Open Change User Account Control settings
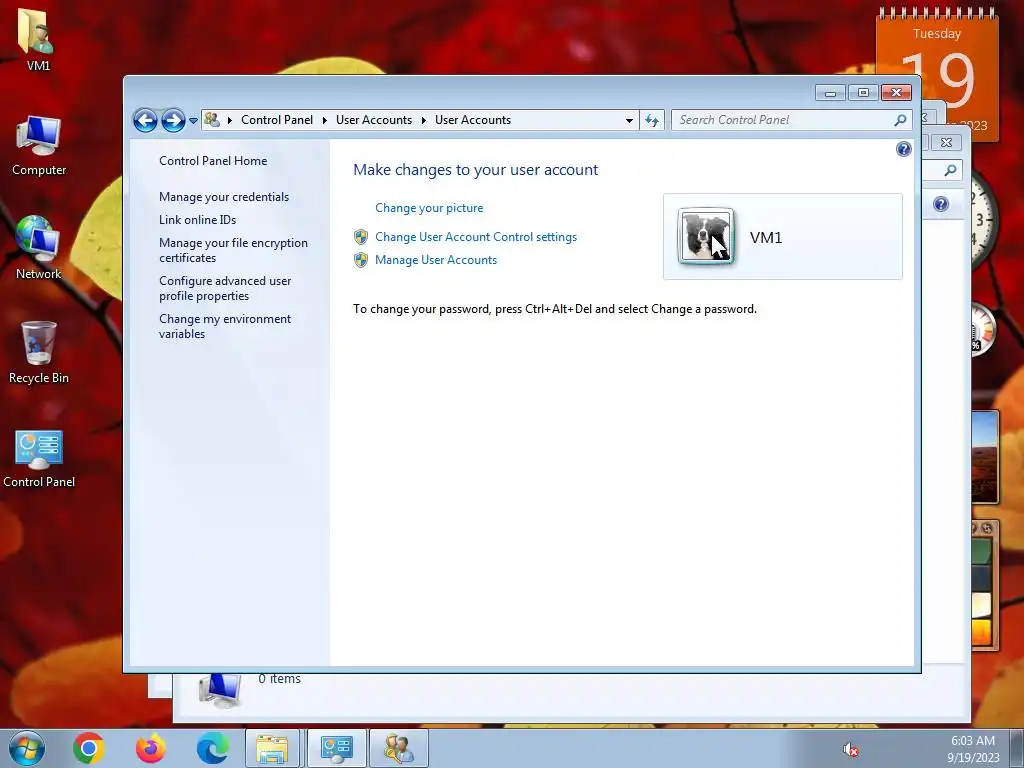 coord(476,237)
